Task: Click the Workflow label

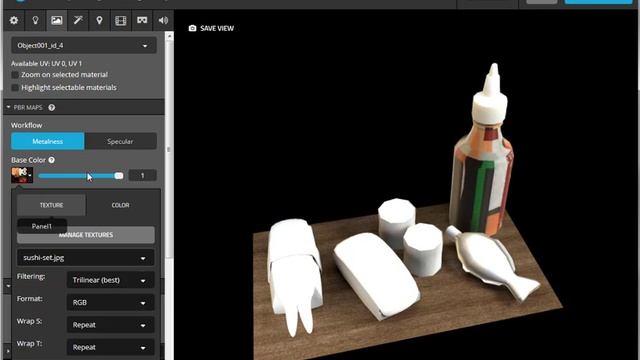Action: point(27,125)
